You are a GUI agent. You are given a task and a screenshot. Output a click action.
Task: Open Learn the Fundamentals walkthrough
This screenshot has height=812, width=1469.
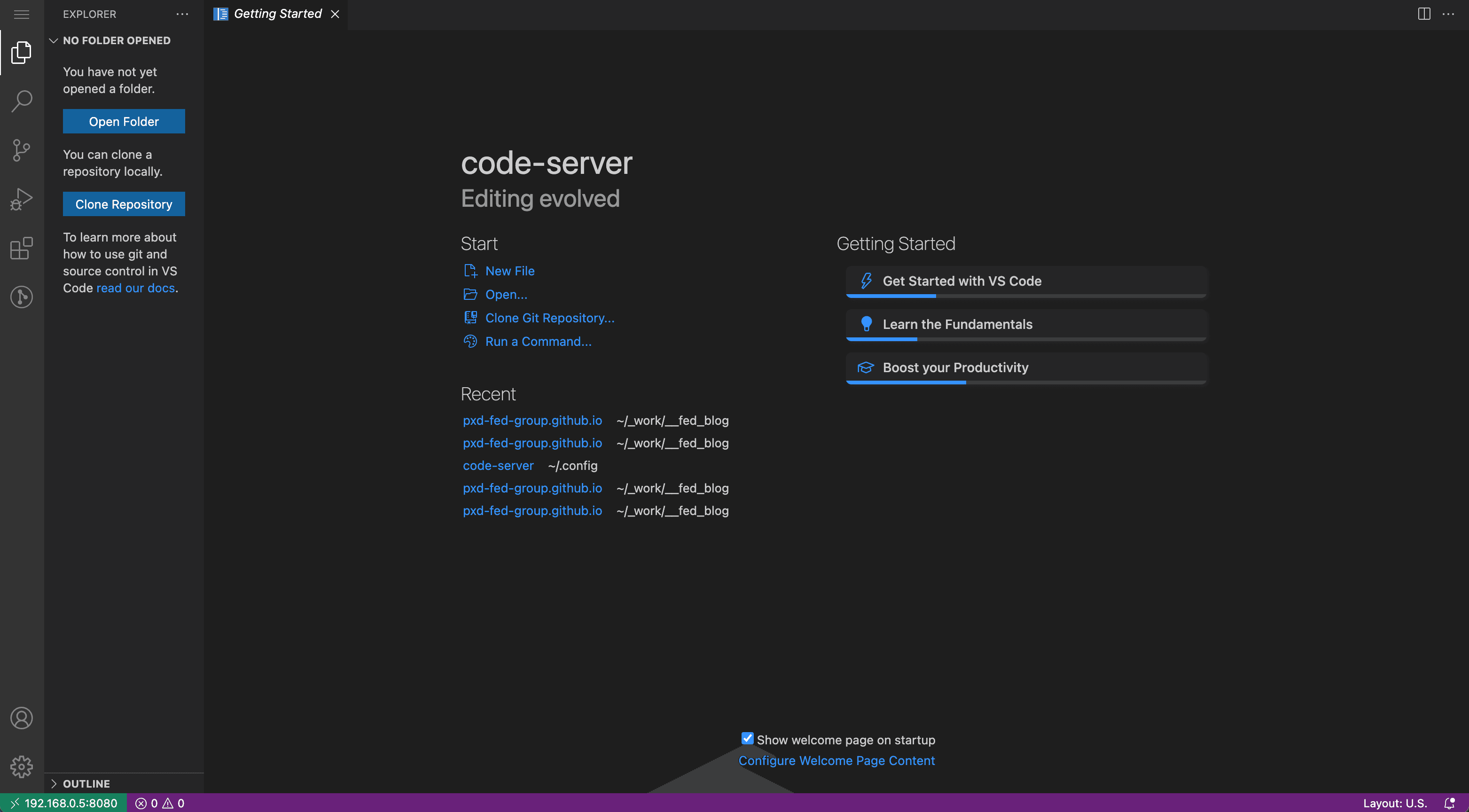[x=1026, y=324]
